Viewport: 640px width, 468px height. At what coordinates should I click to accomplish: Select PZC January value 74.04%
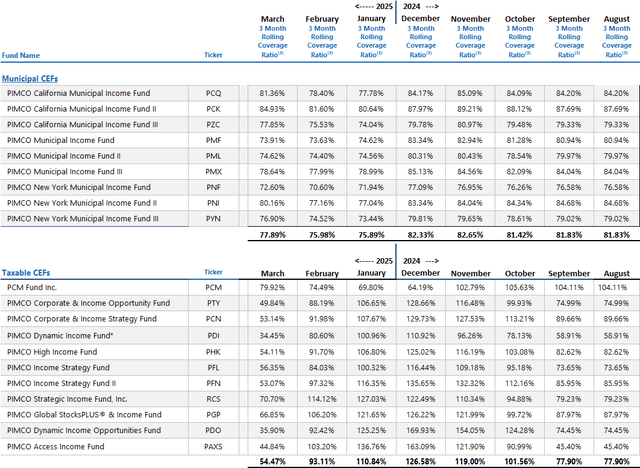pos(371,125)
